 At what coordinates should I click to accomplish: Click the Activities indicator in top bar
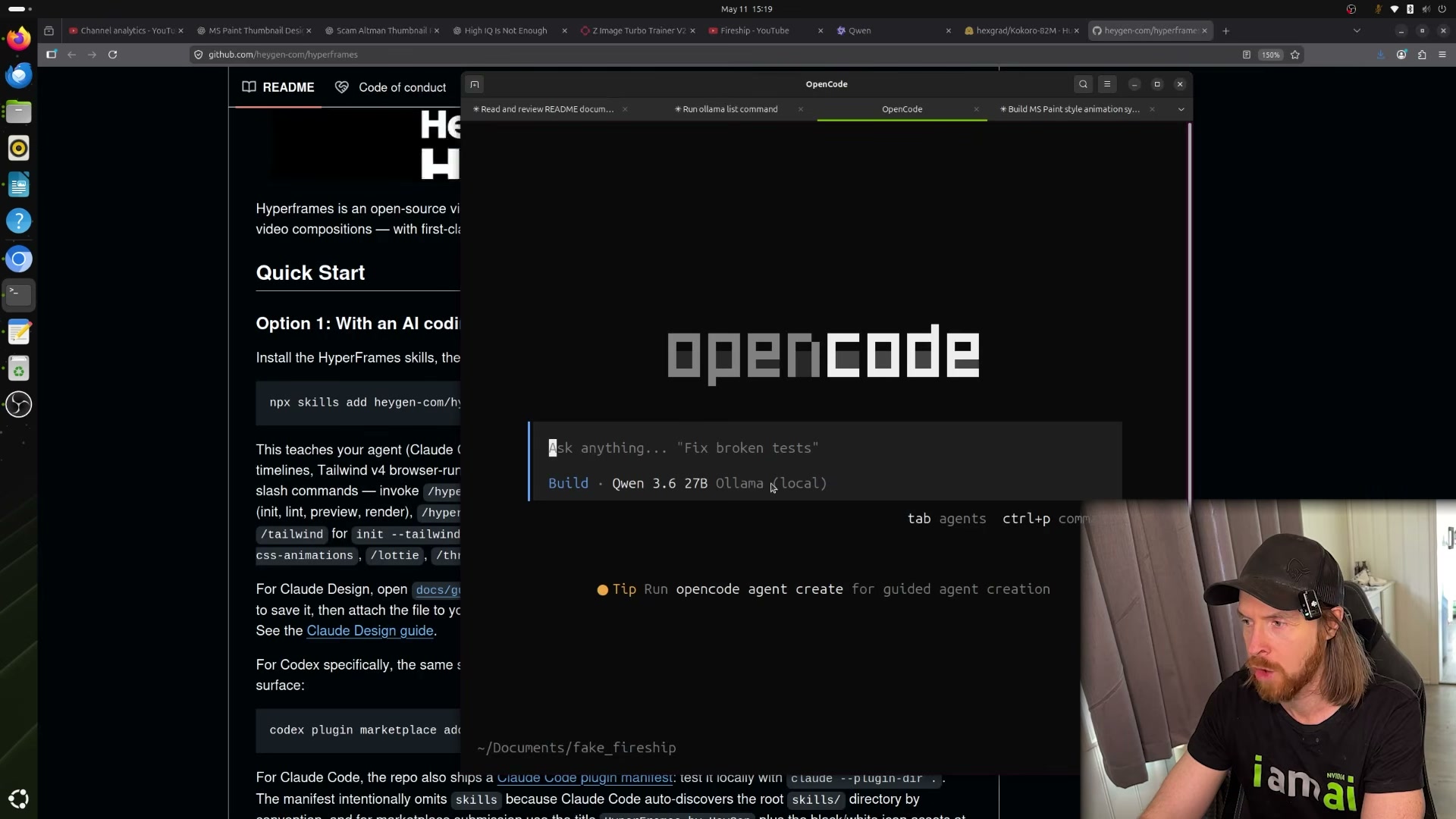(18, 9)
